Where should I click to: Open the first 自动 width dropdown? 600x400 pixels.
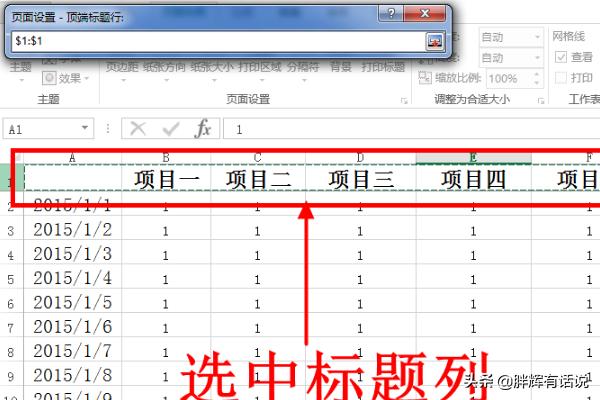(x=537, y=37)
